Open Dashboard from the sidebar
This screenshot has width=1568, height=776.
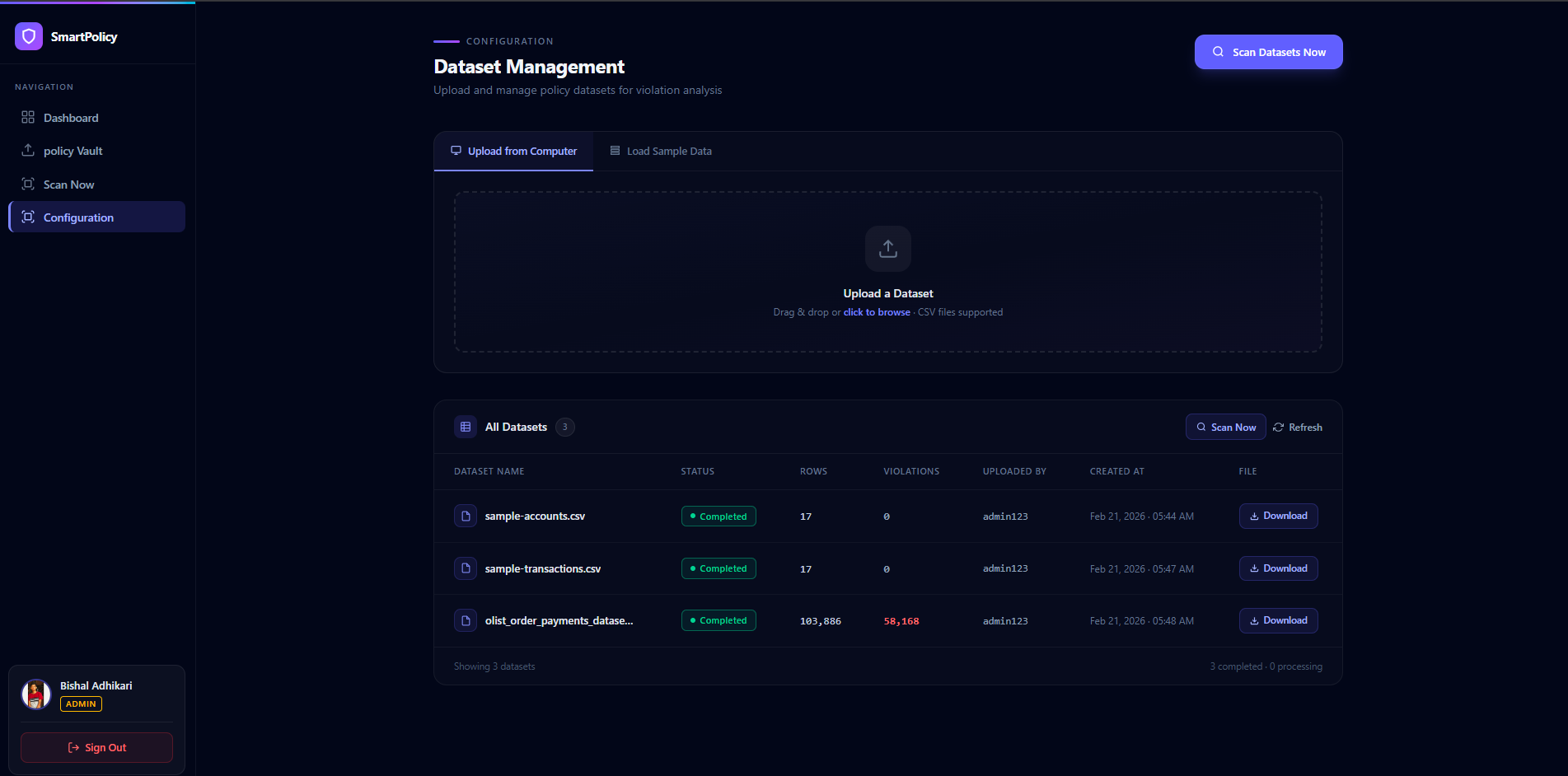click(71, 118)
